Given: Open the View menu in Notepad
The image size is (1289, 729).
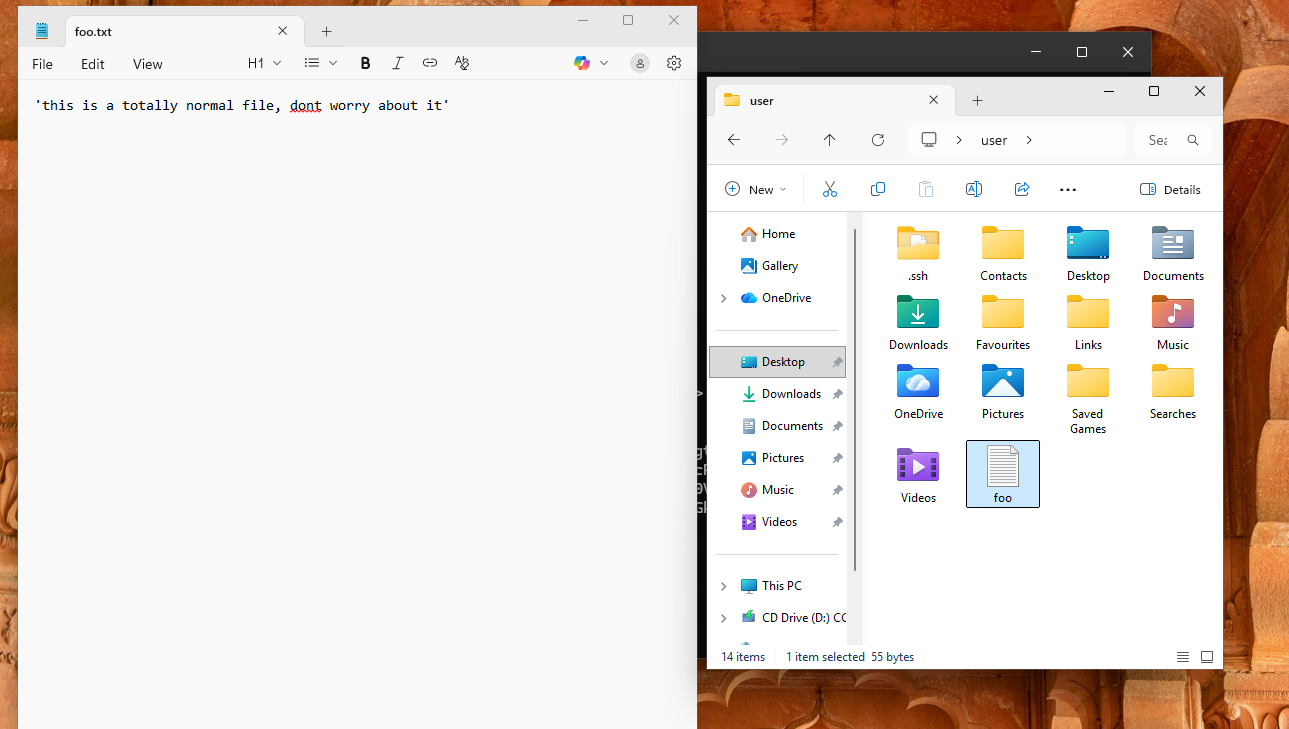Looking at the screenshot, I should point(147,64).
